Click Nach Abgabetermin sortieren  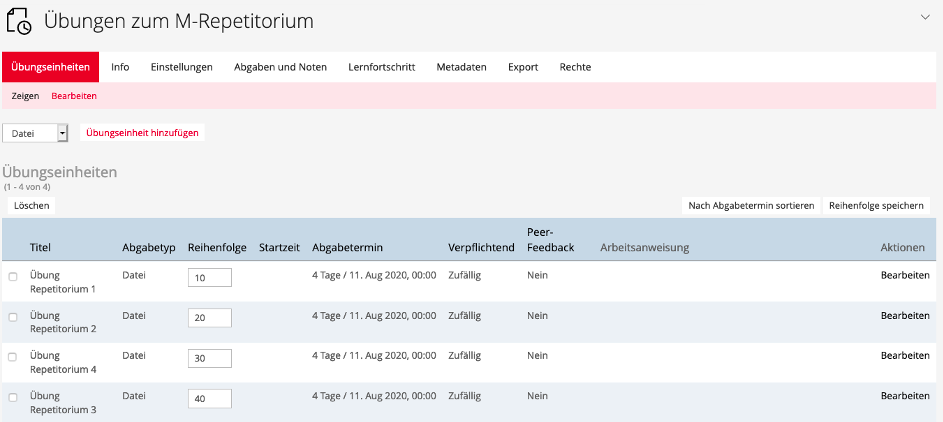751,205
